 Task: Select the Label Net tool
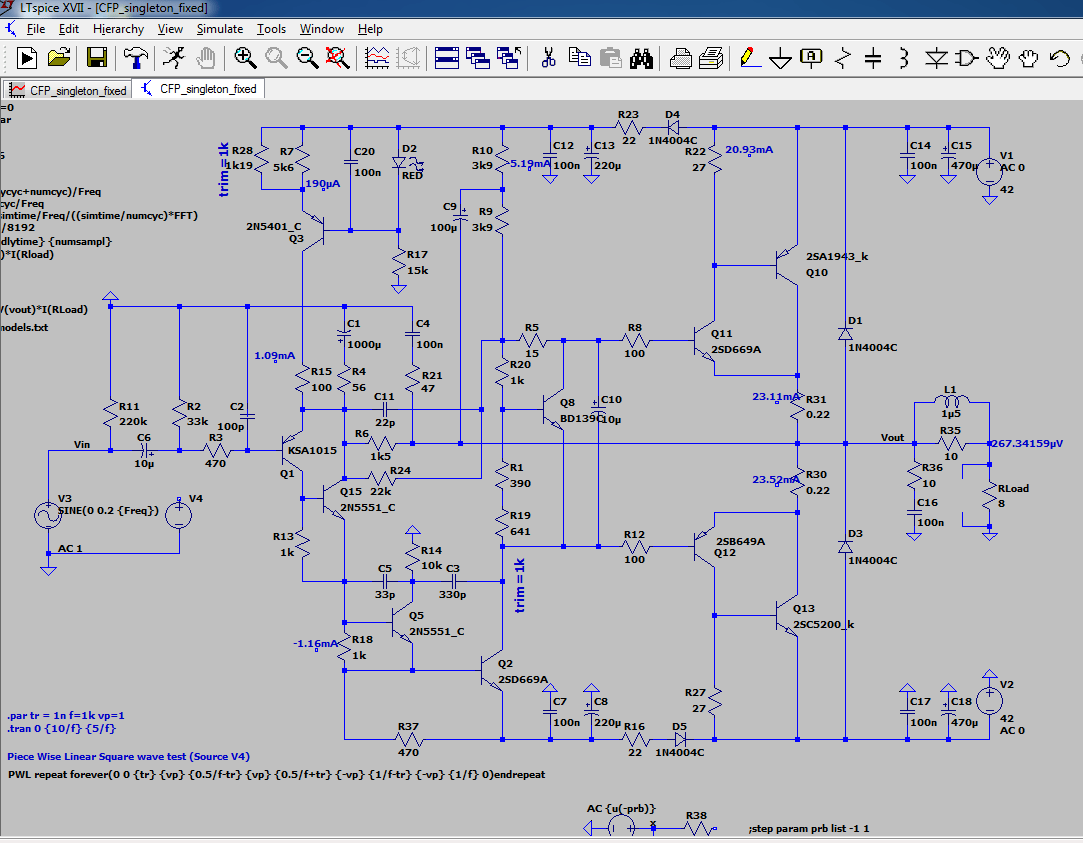coord(811,58)
